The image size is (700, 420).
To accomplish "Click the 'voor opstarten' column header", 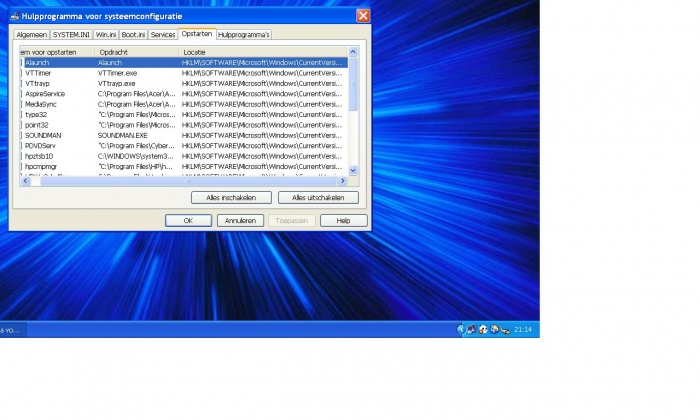I will click(x=57, y=52).
